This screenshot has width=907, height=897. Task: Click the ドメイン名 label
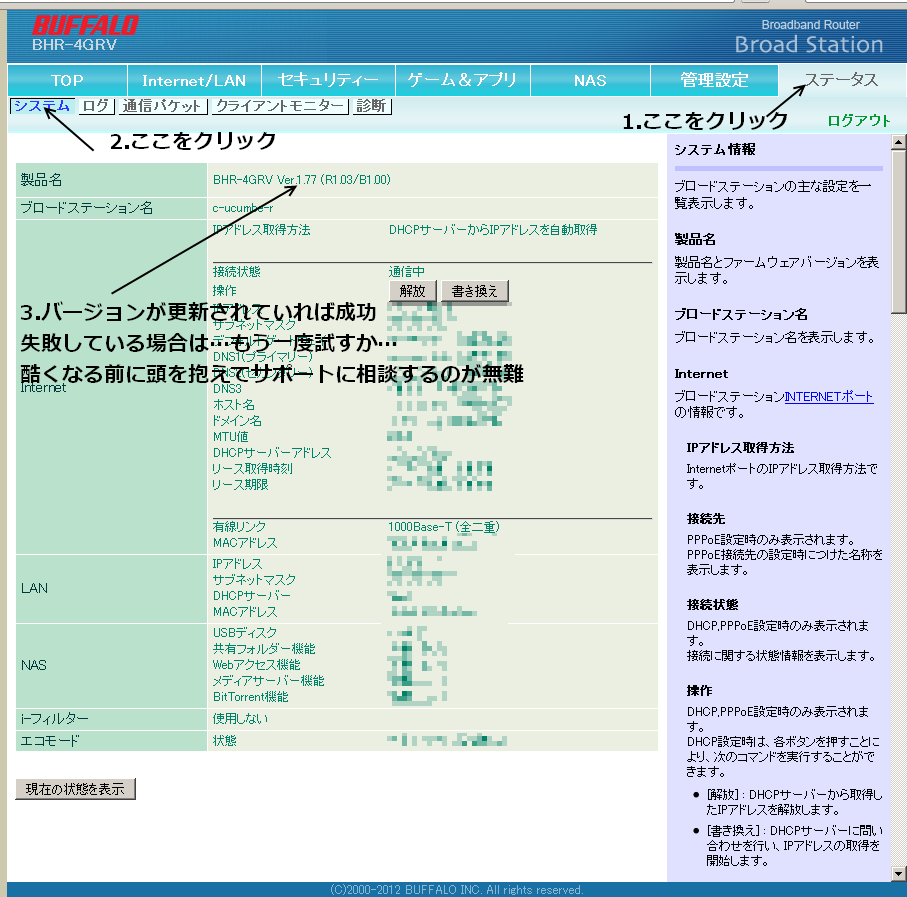237,421
